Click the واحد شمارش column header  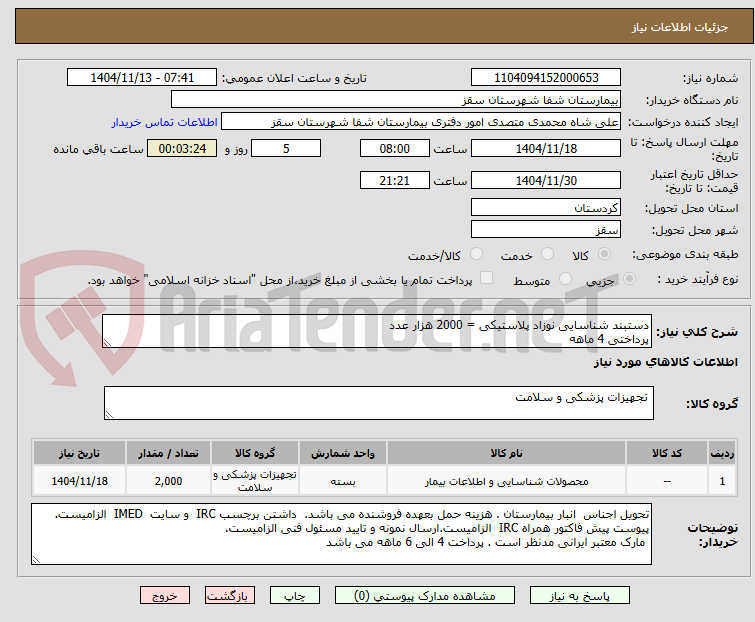tap(343, 453)
